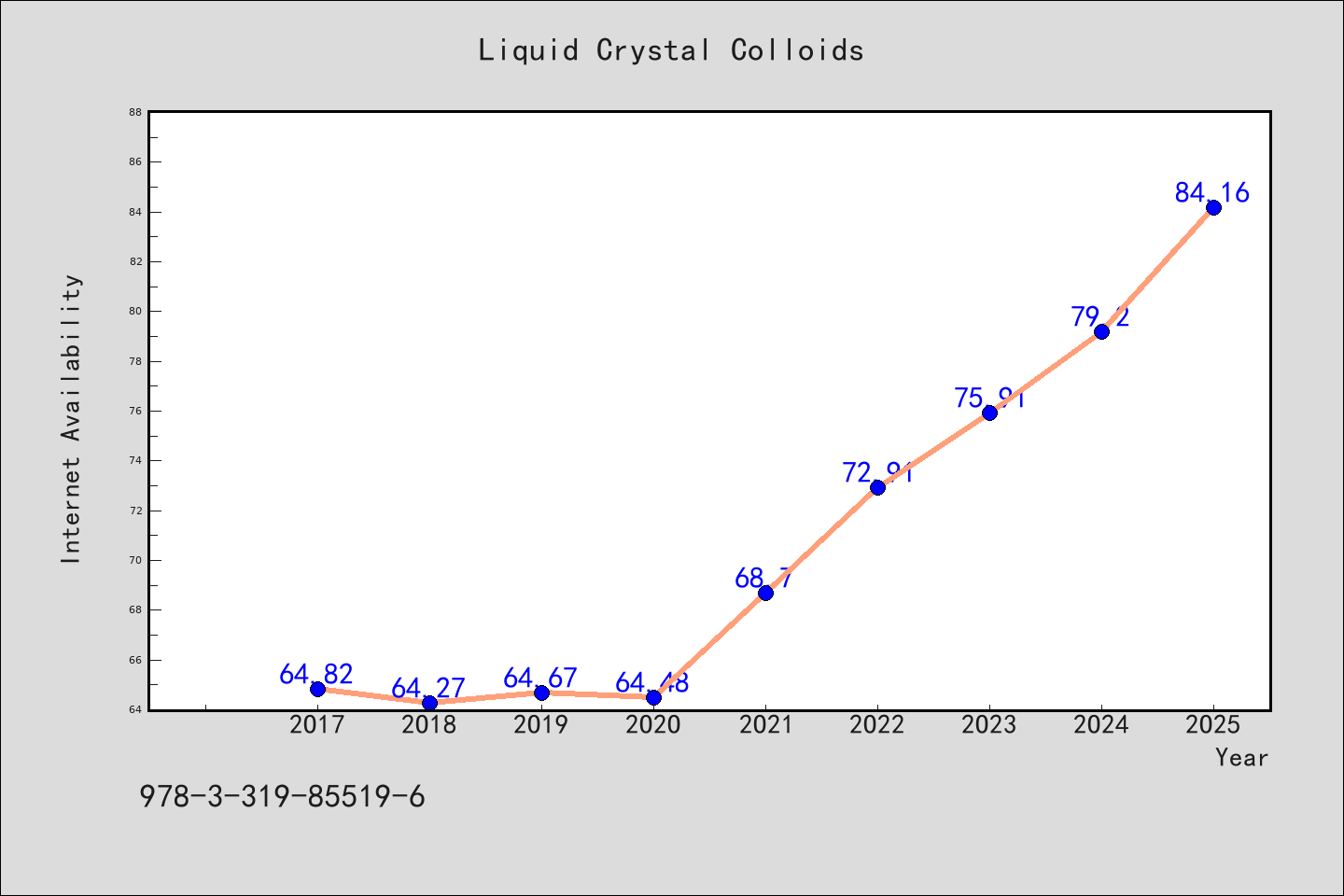Click the chart title 'Liquid Crystal Colloids'

pos(671,50)
